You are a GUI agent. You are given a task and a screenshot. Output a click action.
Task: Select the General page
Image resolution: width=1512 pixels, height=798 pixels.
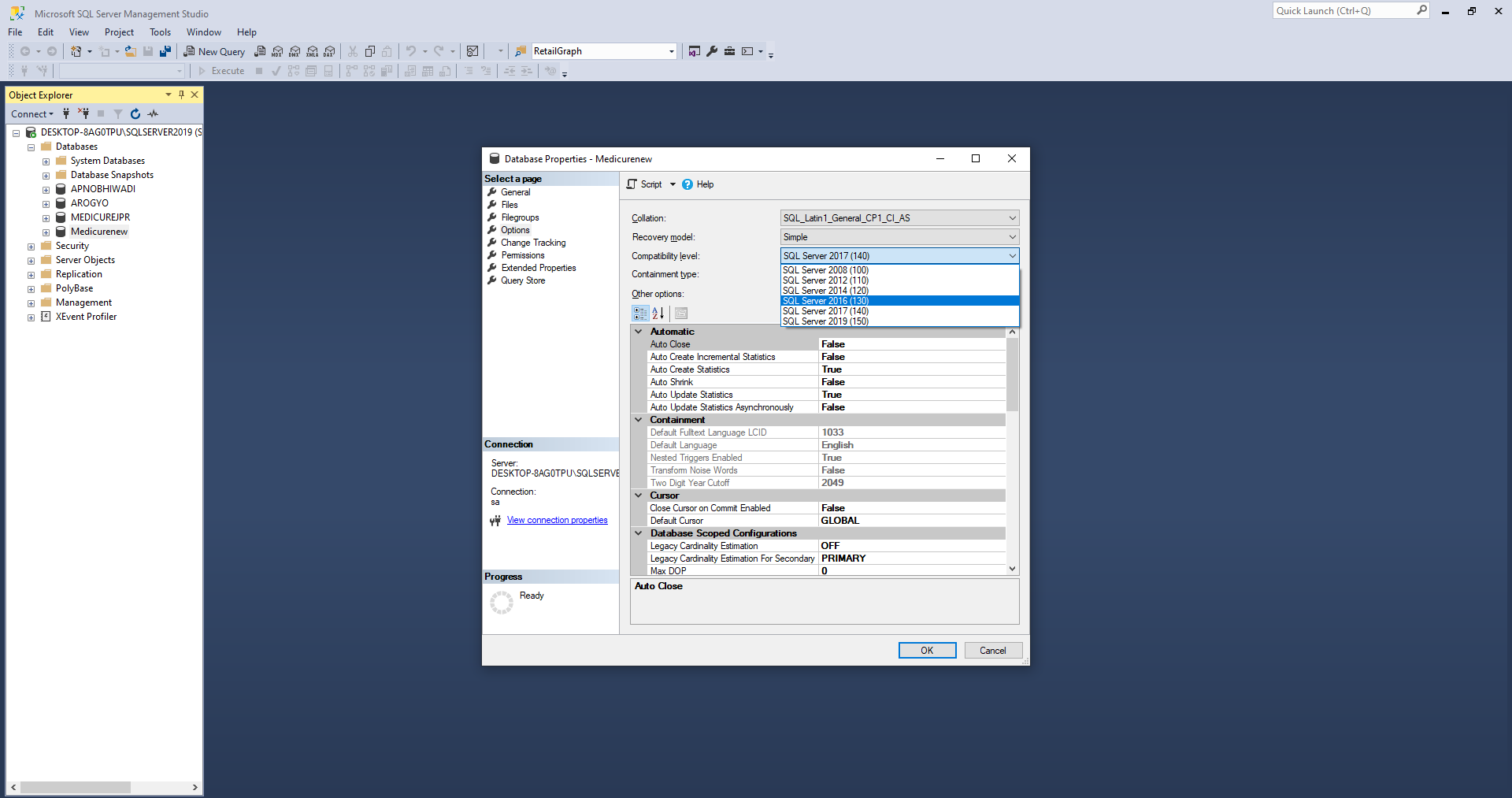515,192
